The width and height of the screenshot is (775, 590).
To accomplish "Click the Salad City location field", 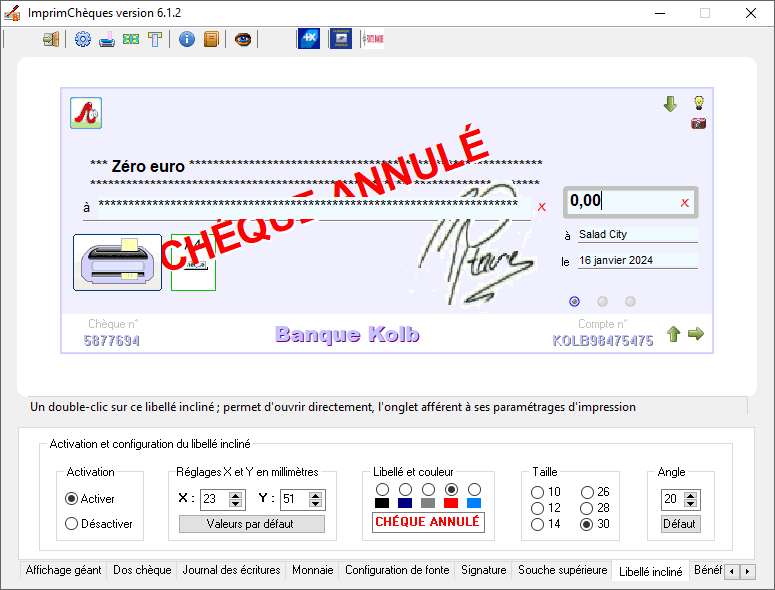I will pos(638,235).
